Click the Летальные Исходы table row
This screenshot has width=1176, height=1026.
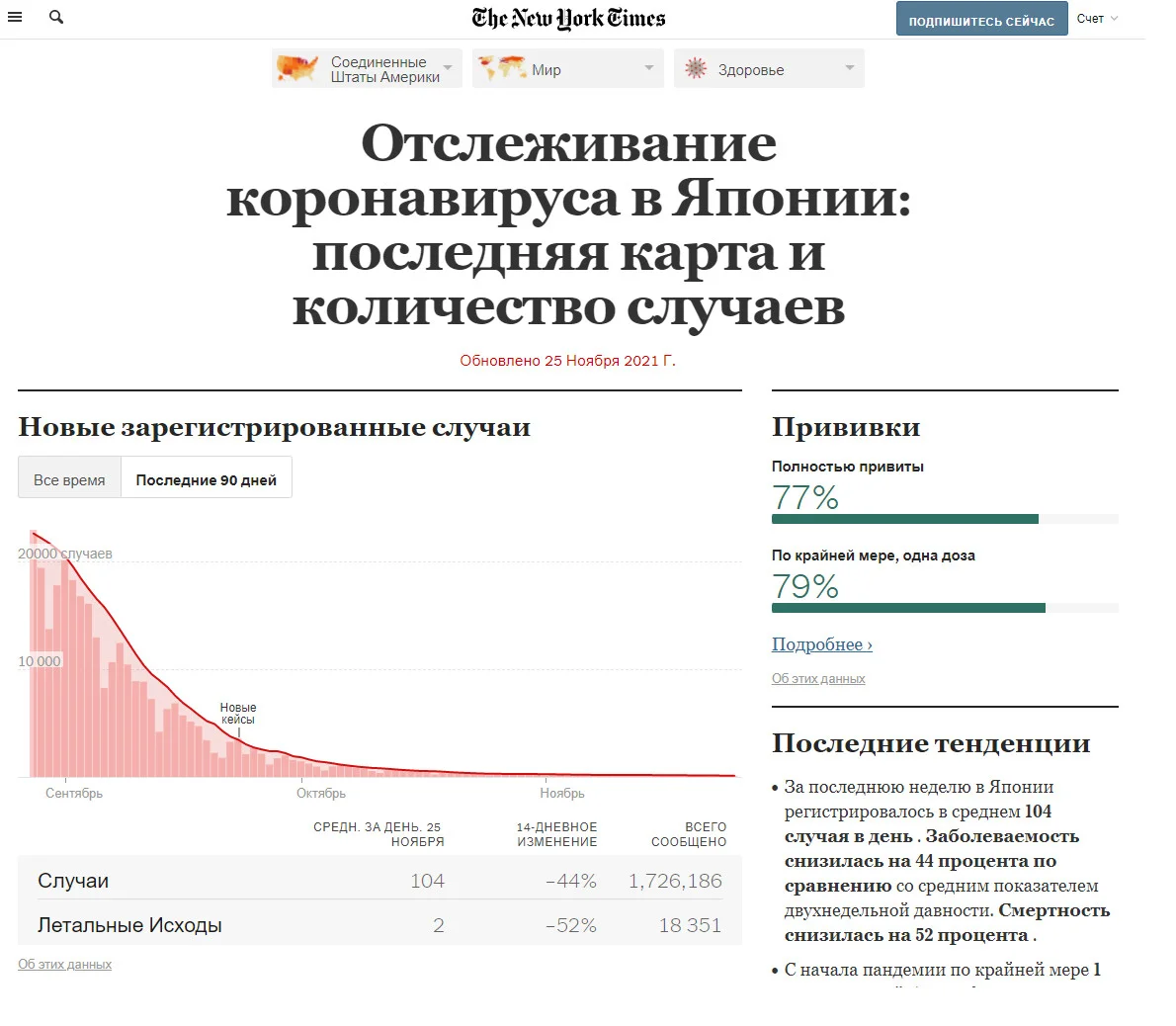point(379,925)
